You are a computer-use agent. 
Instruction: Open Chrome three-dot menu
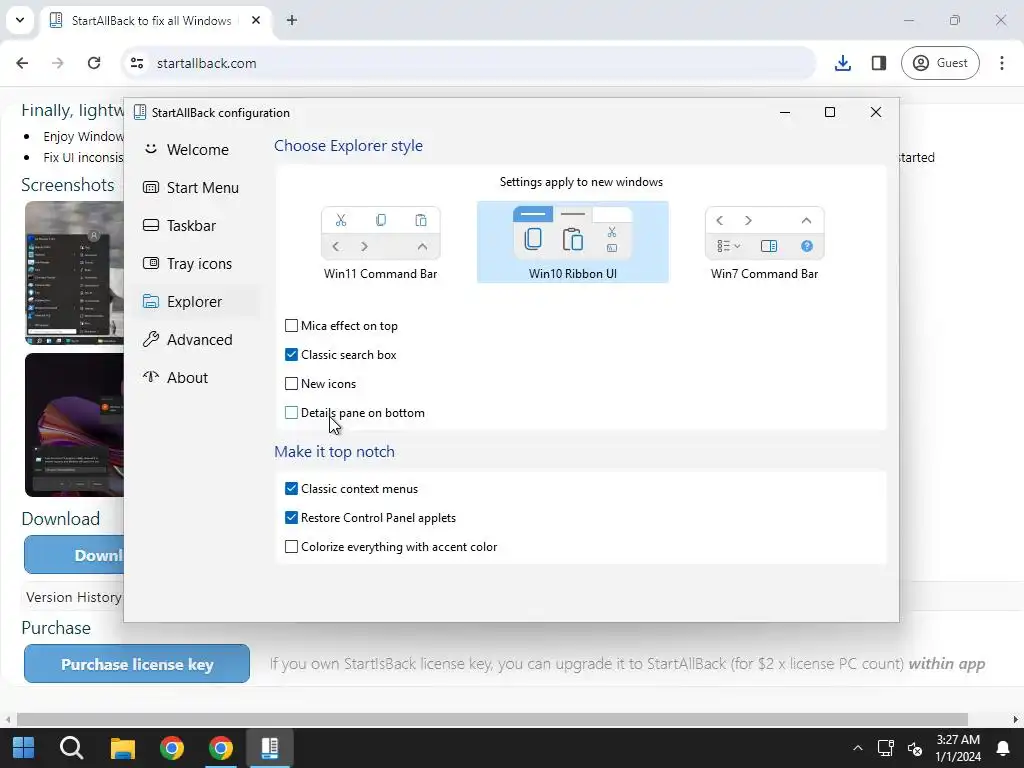pos(1002,63)
